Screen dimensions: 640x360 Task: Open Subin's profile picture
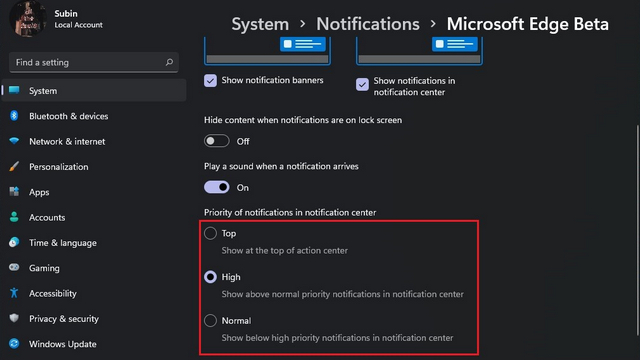28,18
